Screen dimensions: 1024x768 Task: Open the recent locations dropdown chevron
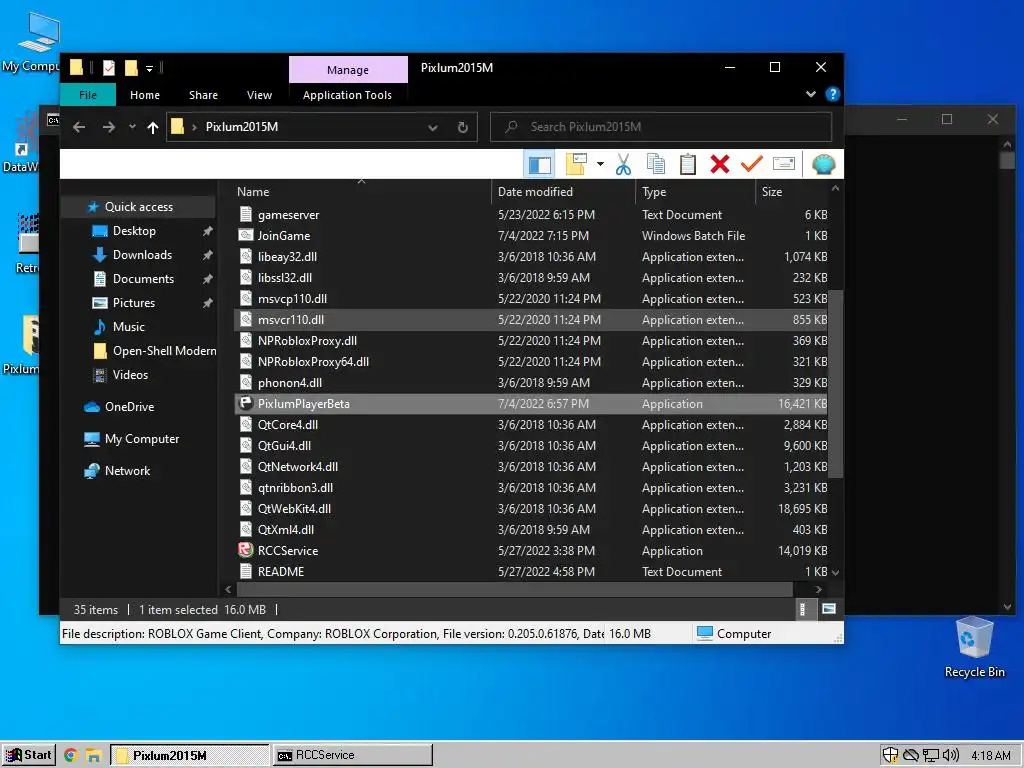coord(132,127)
